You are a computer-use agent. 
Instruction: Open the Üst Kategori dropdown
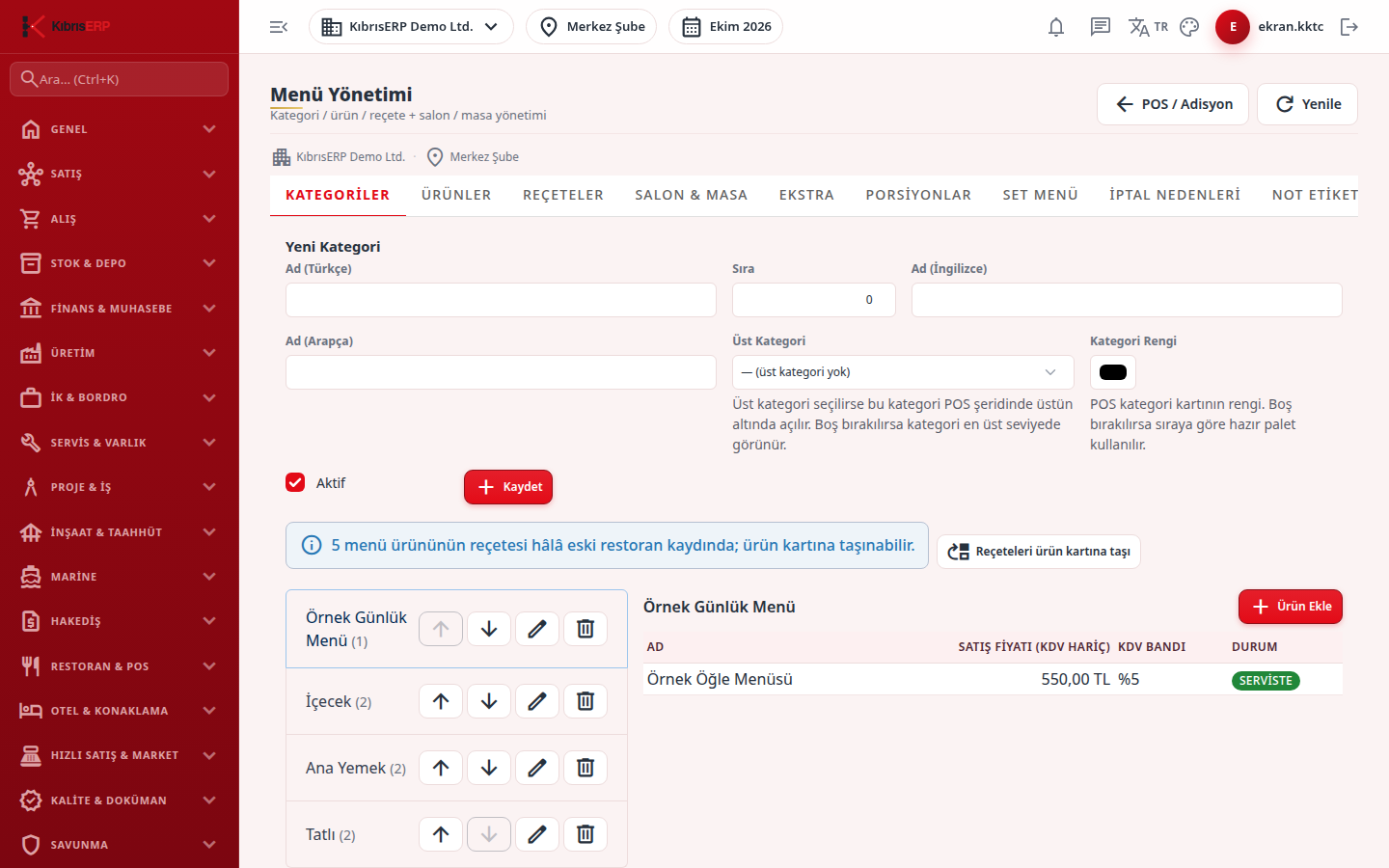pos(903,372)
